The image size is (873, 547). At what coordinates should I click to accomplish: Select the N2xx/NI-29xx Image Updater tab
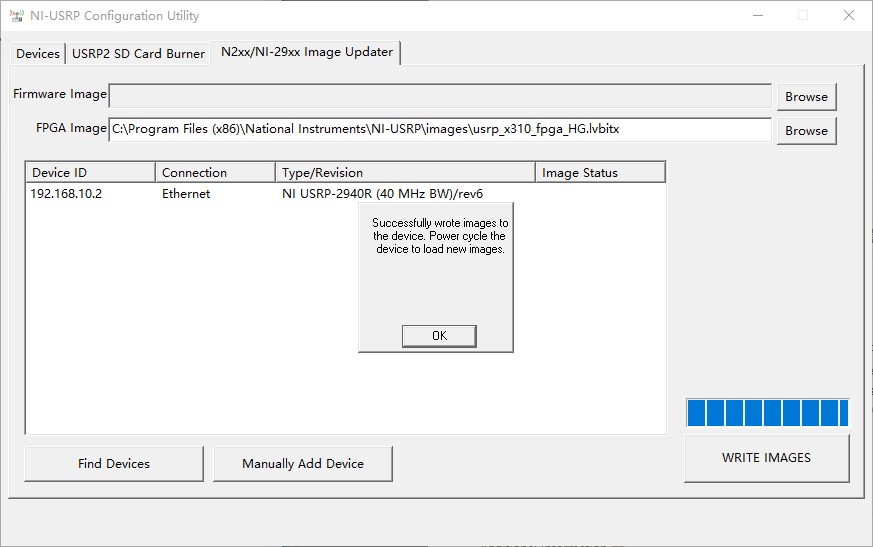point(306,52)
